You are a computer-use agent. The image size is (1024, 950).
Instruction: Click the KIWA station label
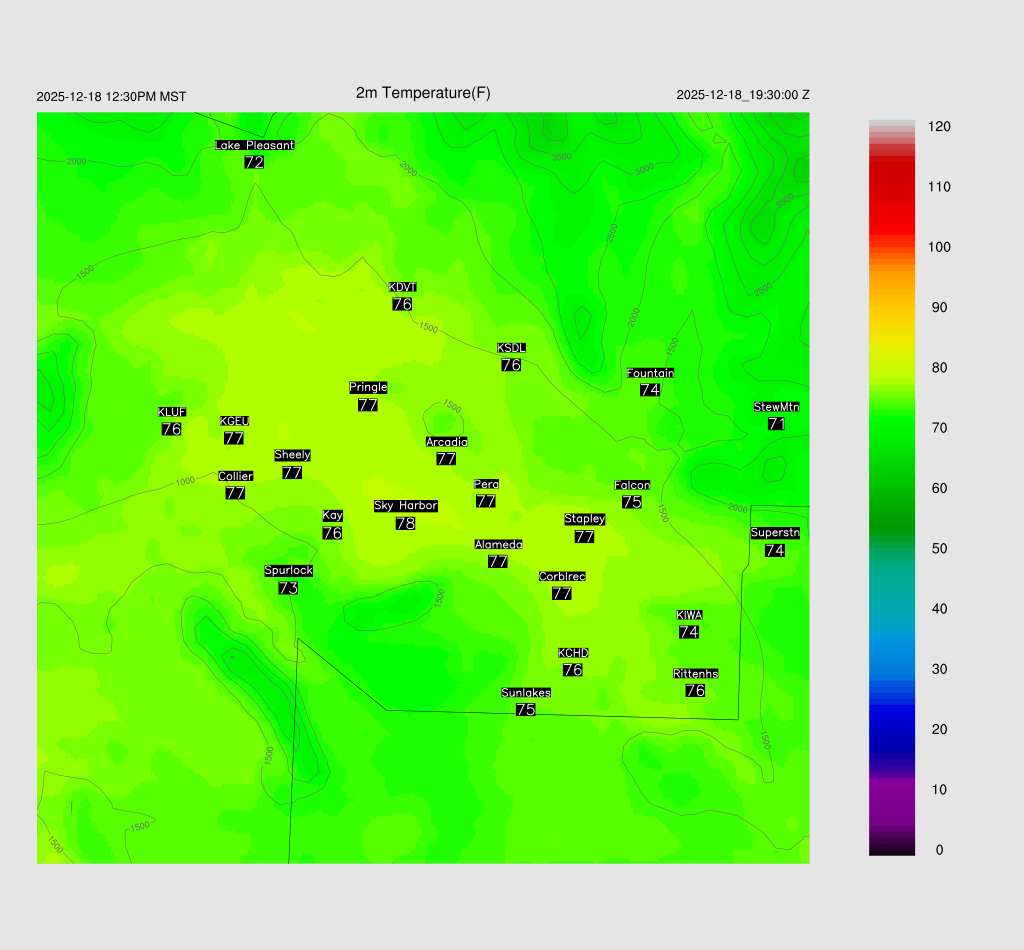[689, 614]
